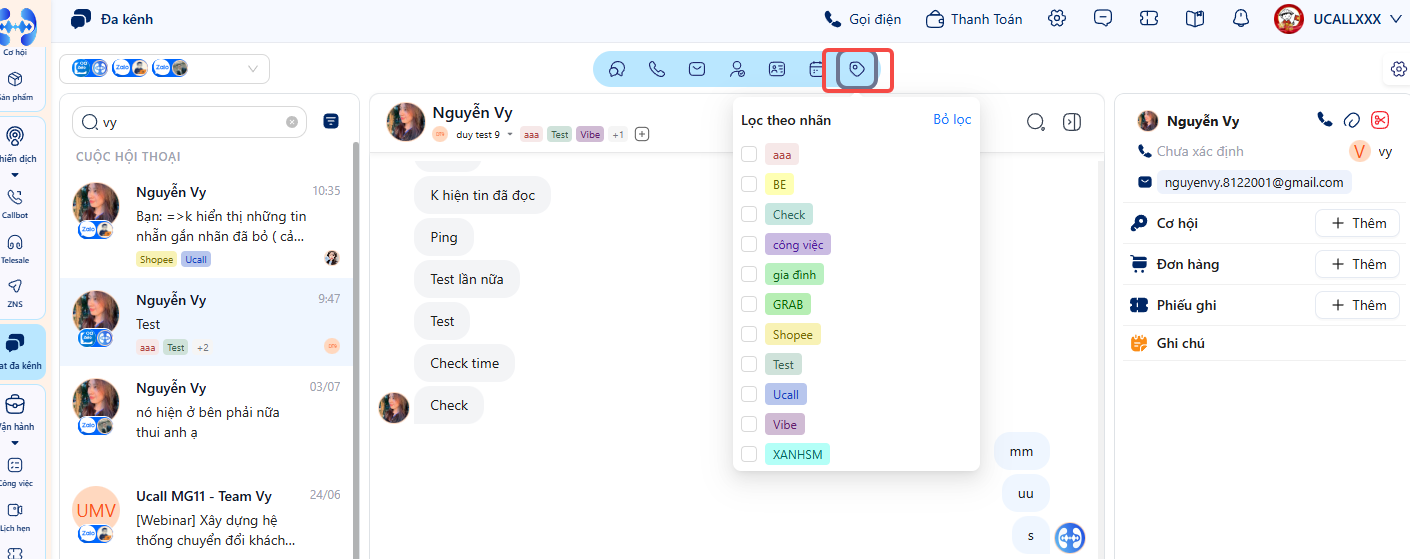The image size is (1410, 559).
Task: Open the top bar settings gear
Action: [1057, 19]
